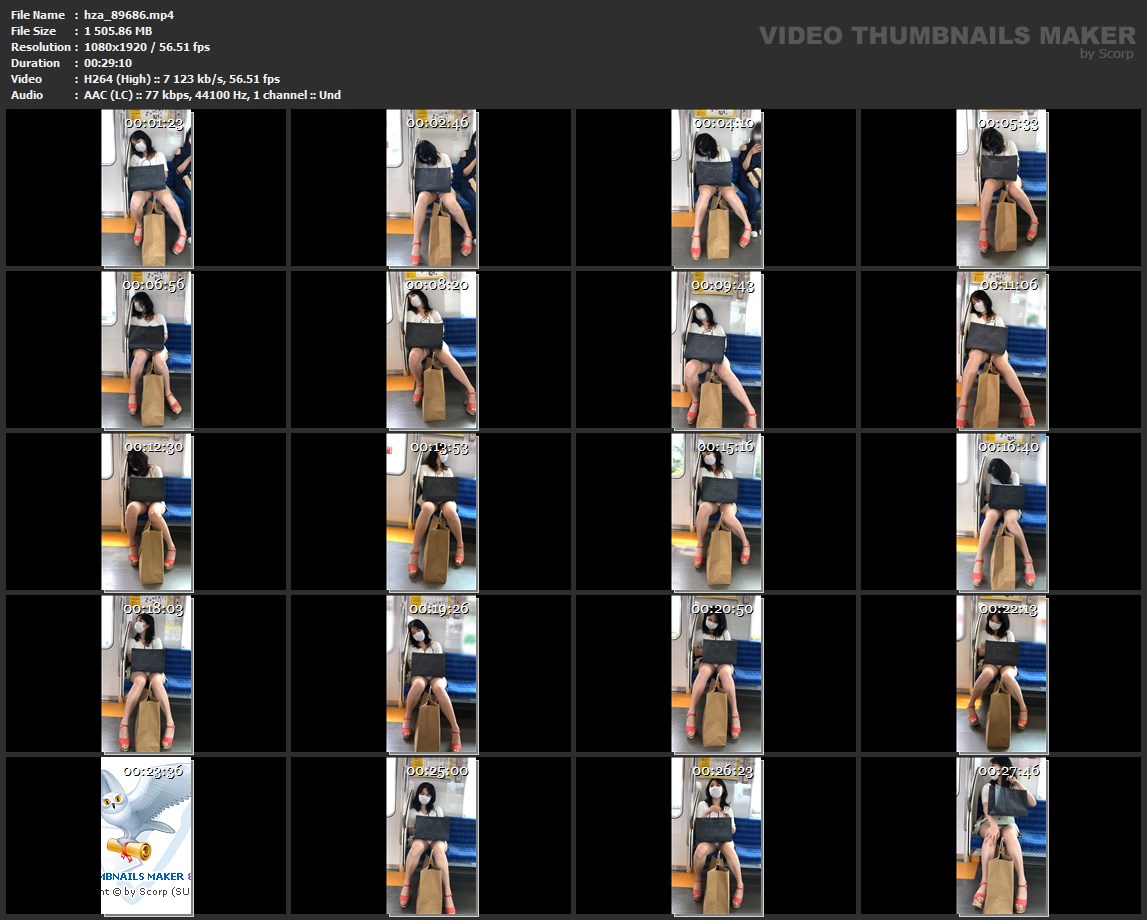Select the thumbnail stamped 00:02:46
The image size is (1147, 920).
(432, 188)
